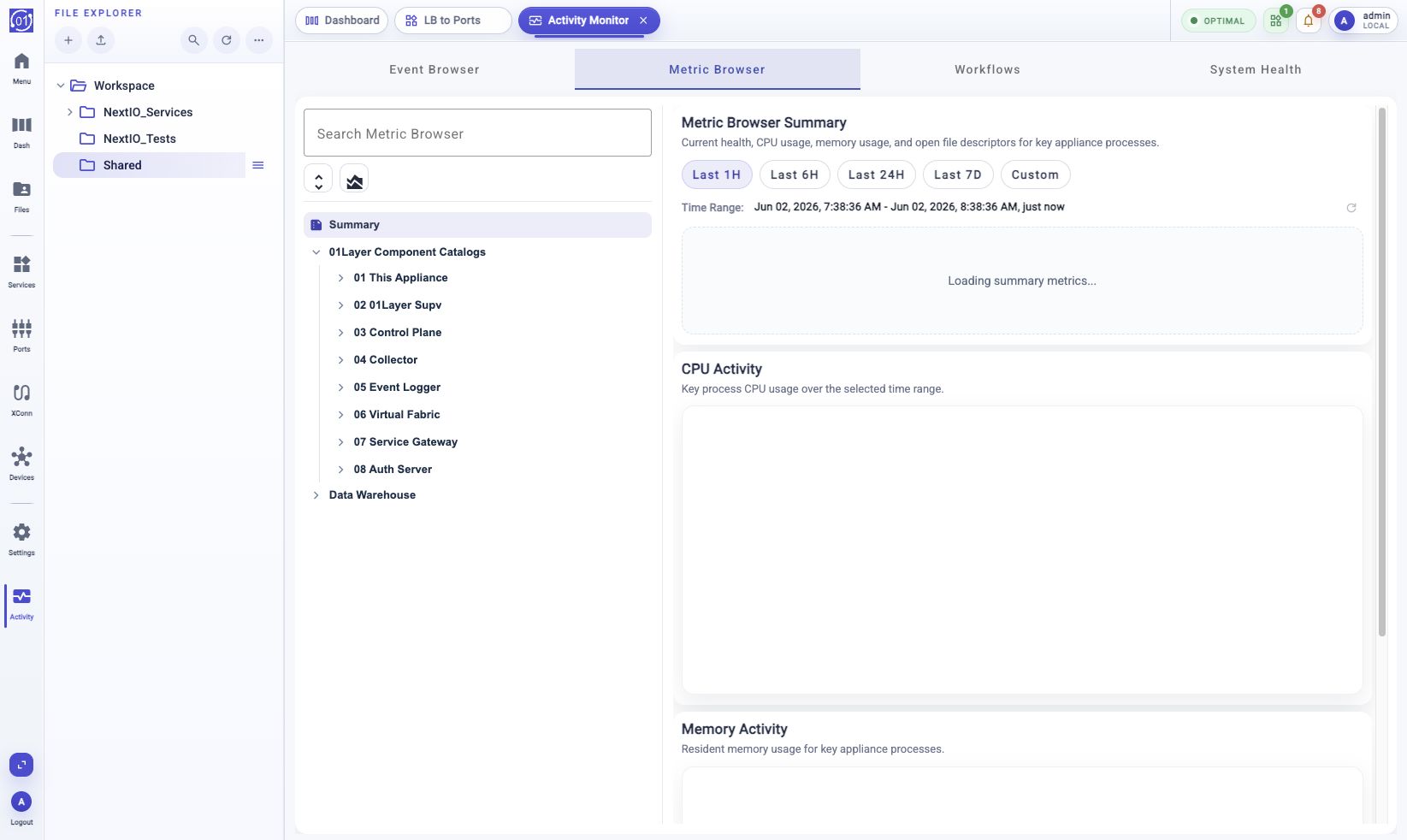Open the admin LOCAL user menu

pyautogui.click(x=1364, y=21)
